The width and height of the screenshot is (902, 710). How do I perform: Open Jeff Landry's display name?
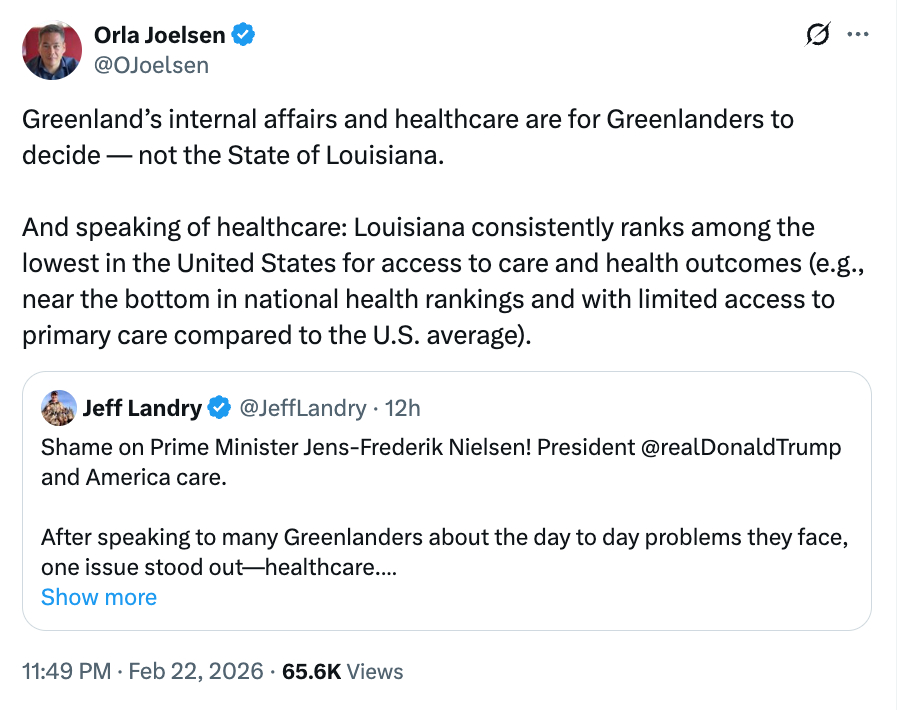(x=142, y=408)
